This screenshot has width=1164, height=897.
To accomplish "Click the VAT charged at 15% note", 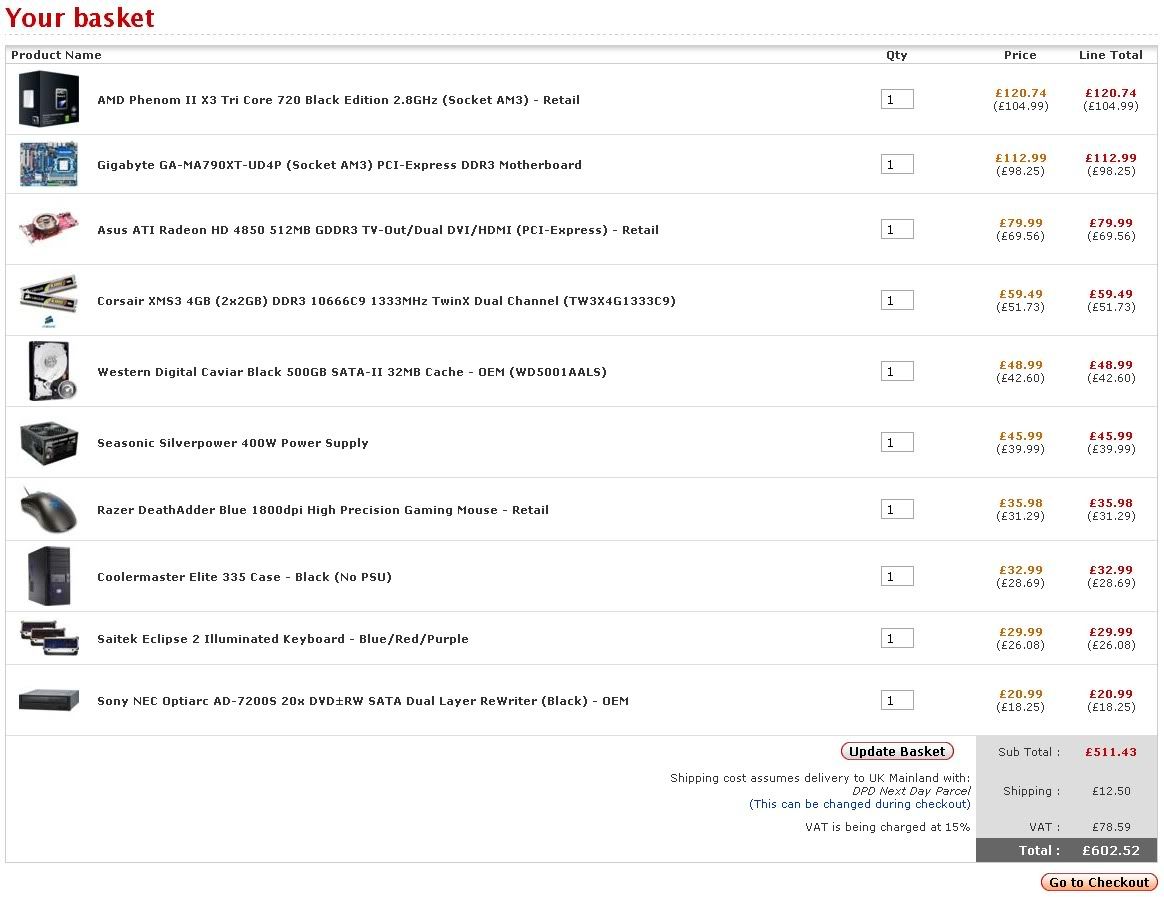I will click(x=888, y=827).
